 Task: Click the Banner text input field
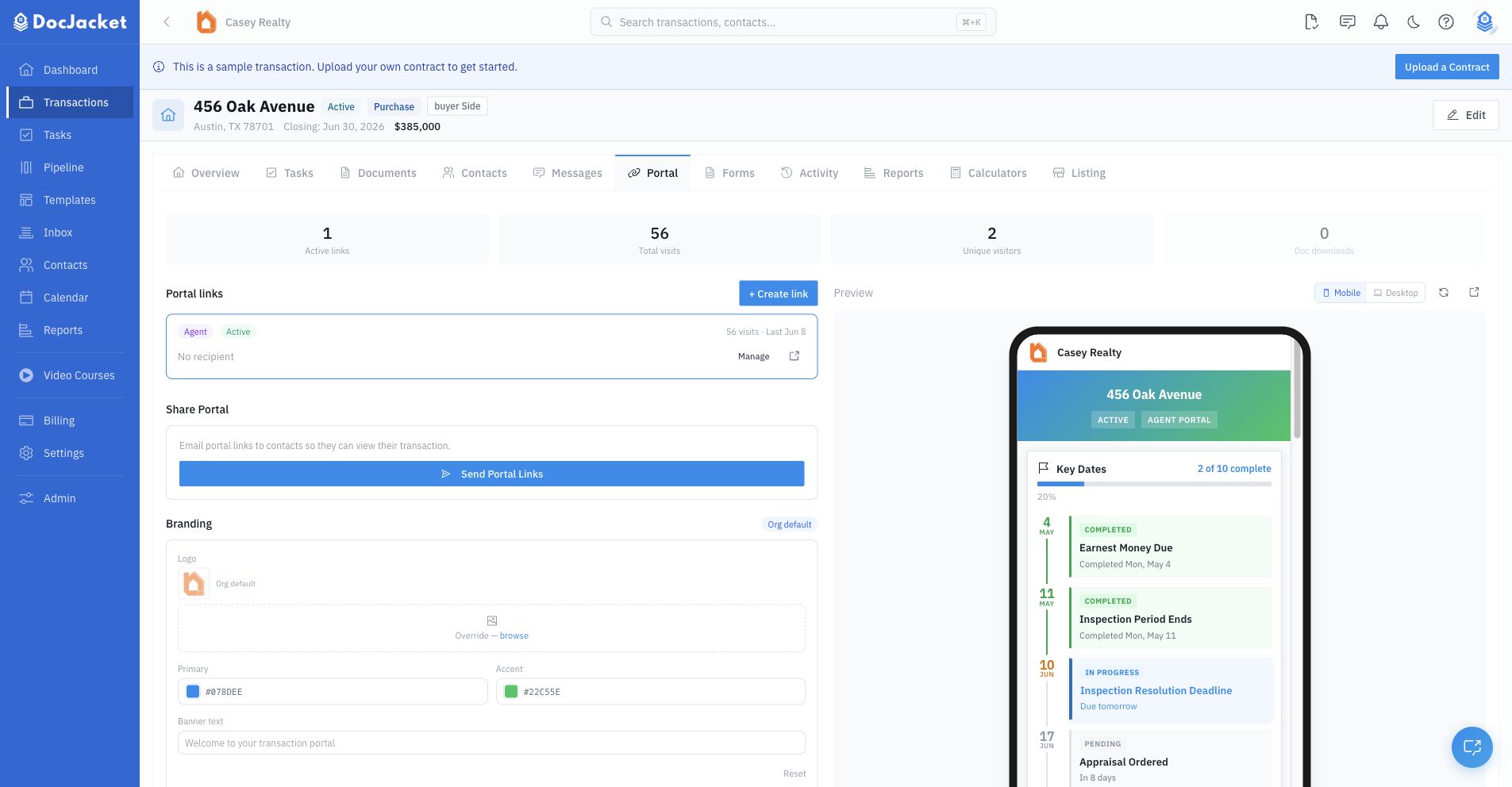pyautogui.click(x=491, y=743)
